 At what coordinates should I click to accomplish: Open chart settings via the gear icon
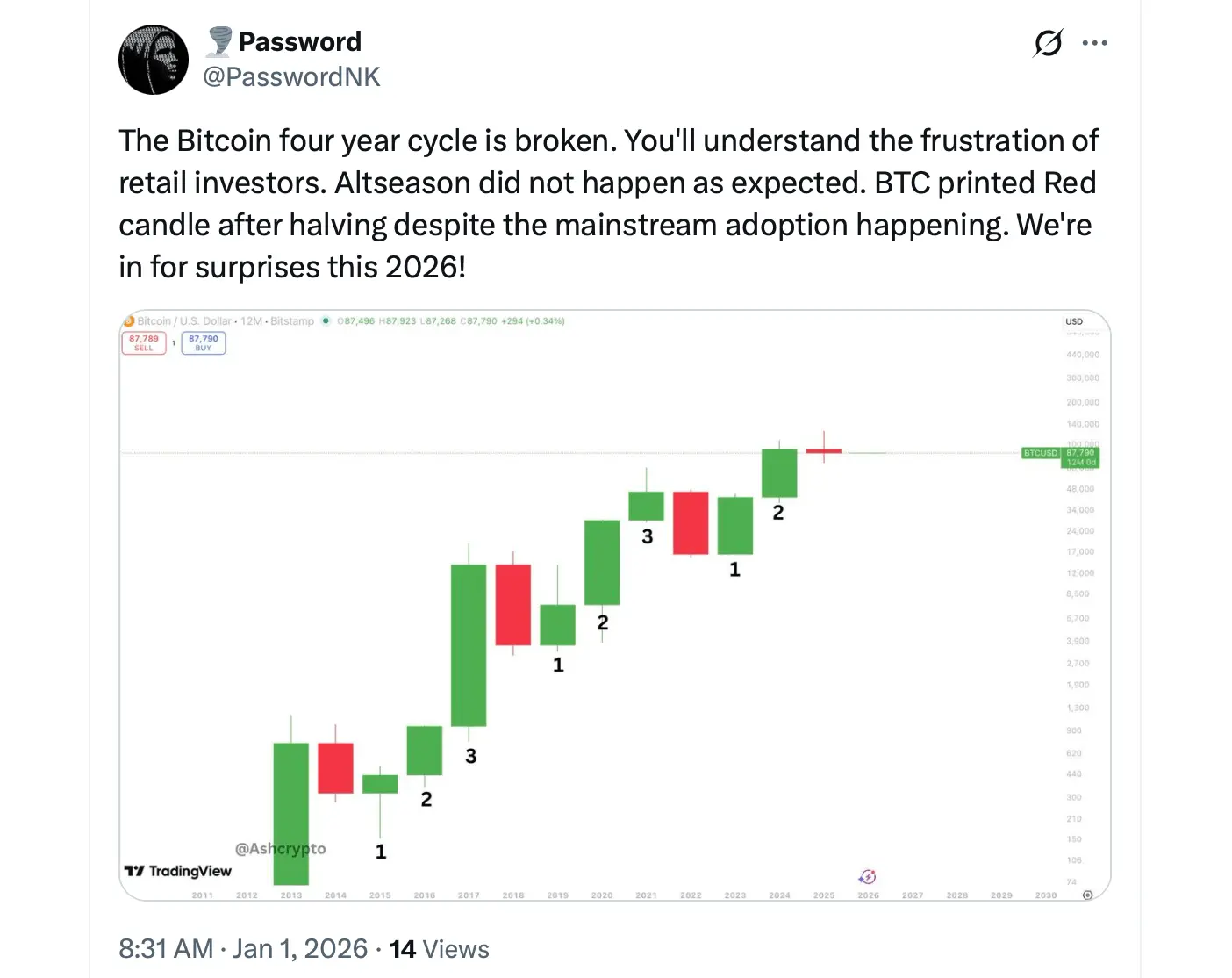[x=1087, y=895]
